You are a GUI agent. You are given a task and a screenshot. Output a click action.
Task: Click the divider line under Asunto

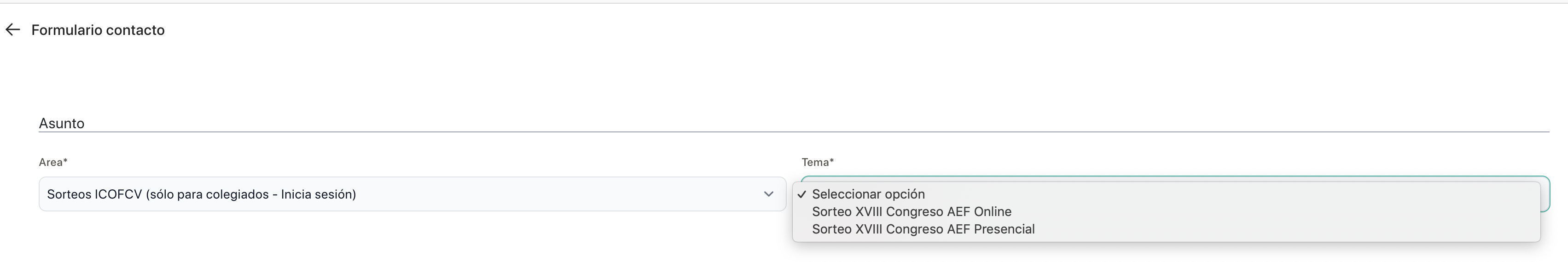791,131
